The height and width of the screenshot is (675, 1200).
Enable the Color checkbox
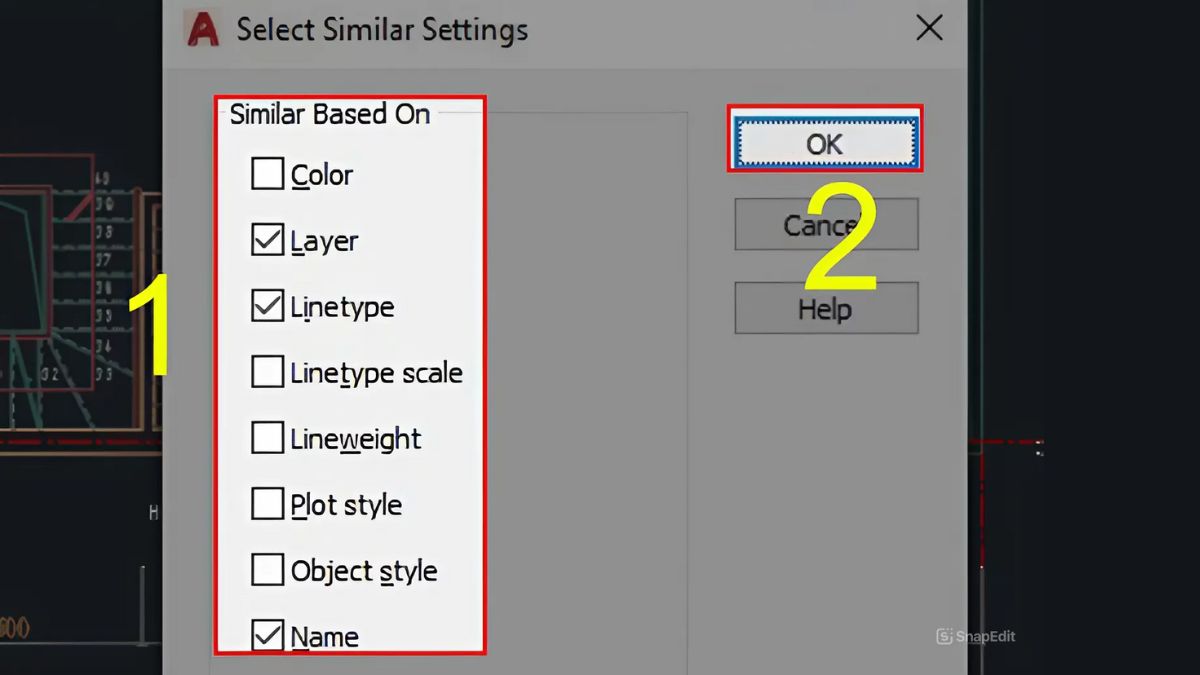pyautogui.click(x=267, y=174)
